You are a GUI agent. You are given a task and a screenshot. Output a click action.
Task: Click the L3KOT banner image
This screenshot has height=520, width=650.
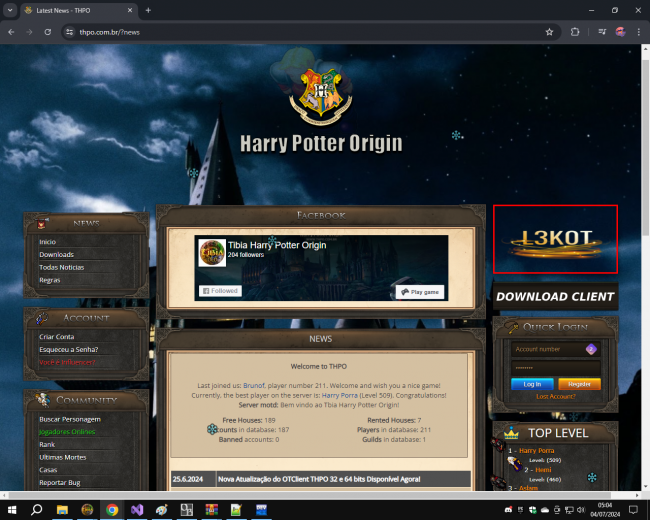pyautogui.click(x=555, y=239)
